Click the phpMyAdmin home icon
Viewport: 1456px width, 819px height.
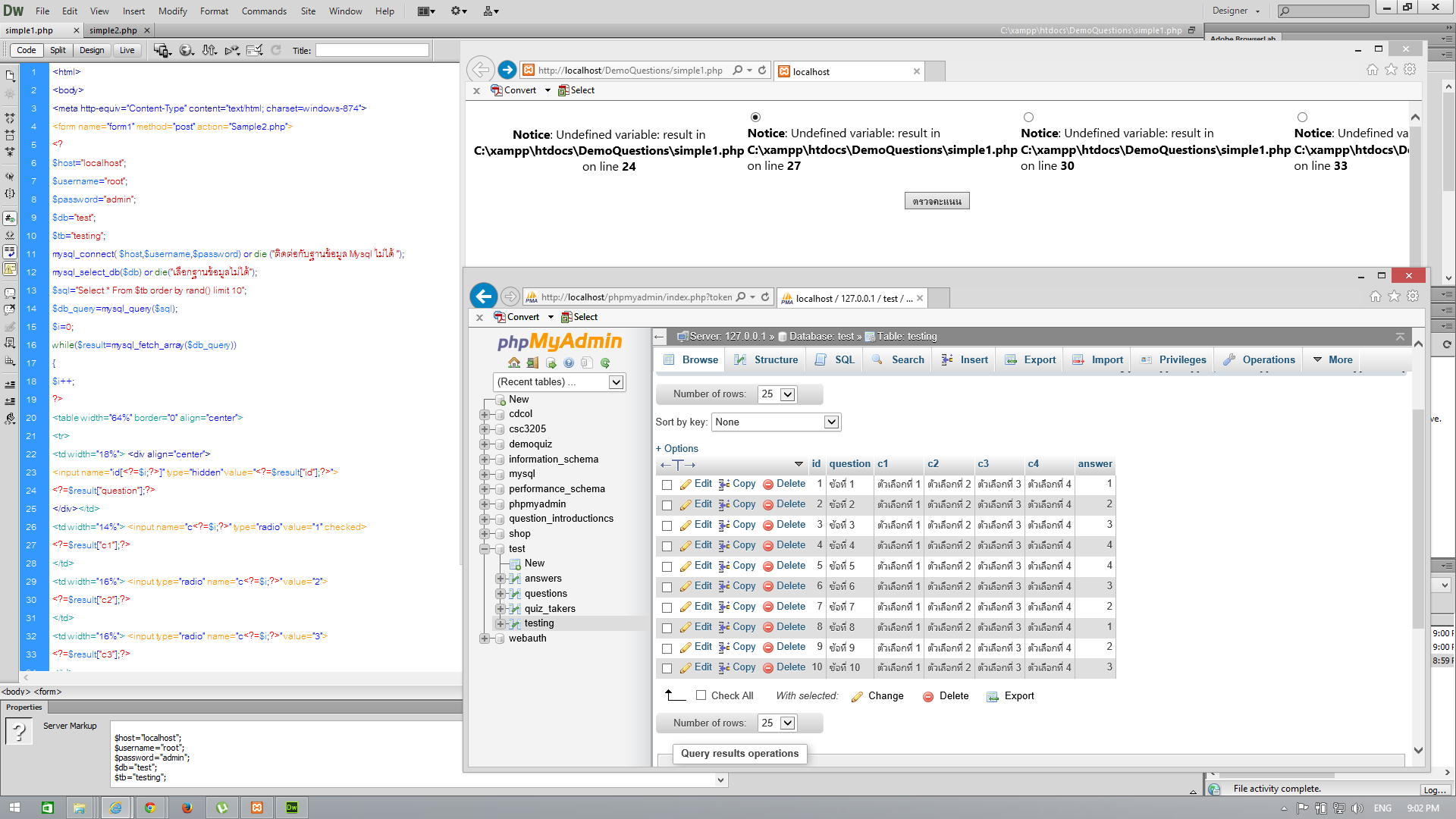coord(514,362)
